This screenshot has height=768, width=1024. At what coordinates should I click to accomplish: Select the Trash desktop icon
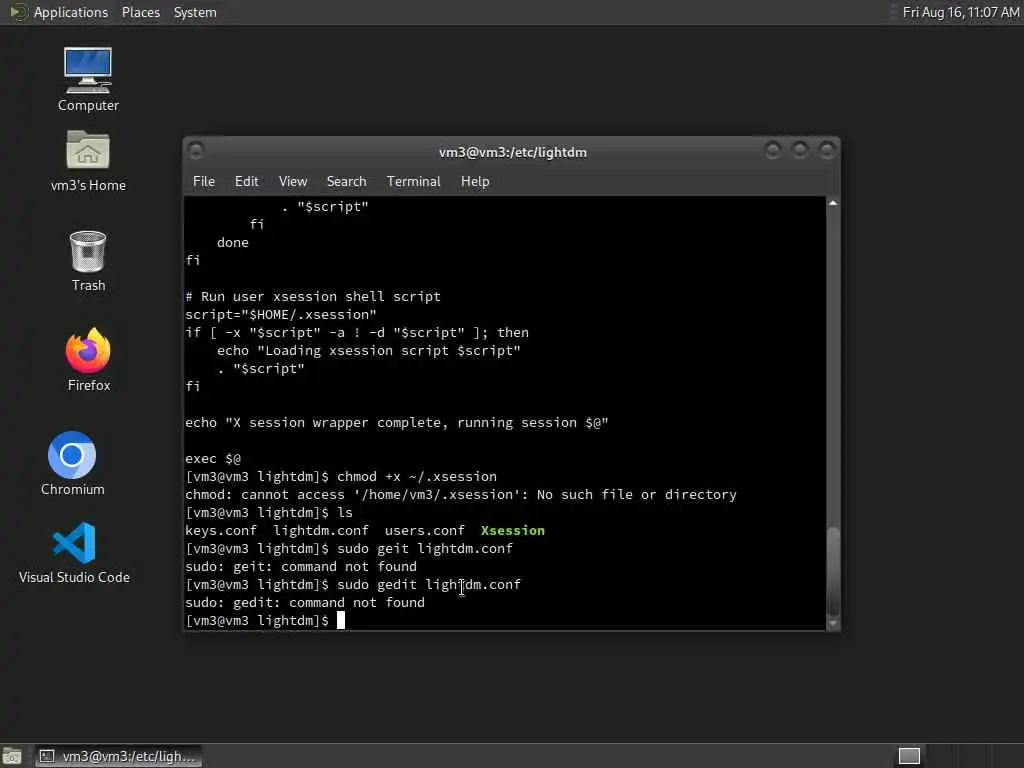click(x=88, y=261)
